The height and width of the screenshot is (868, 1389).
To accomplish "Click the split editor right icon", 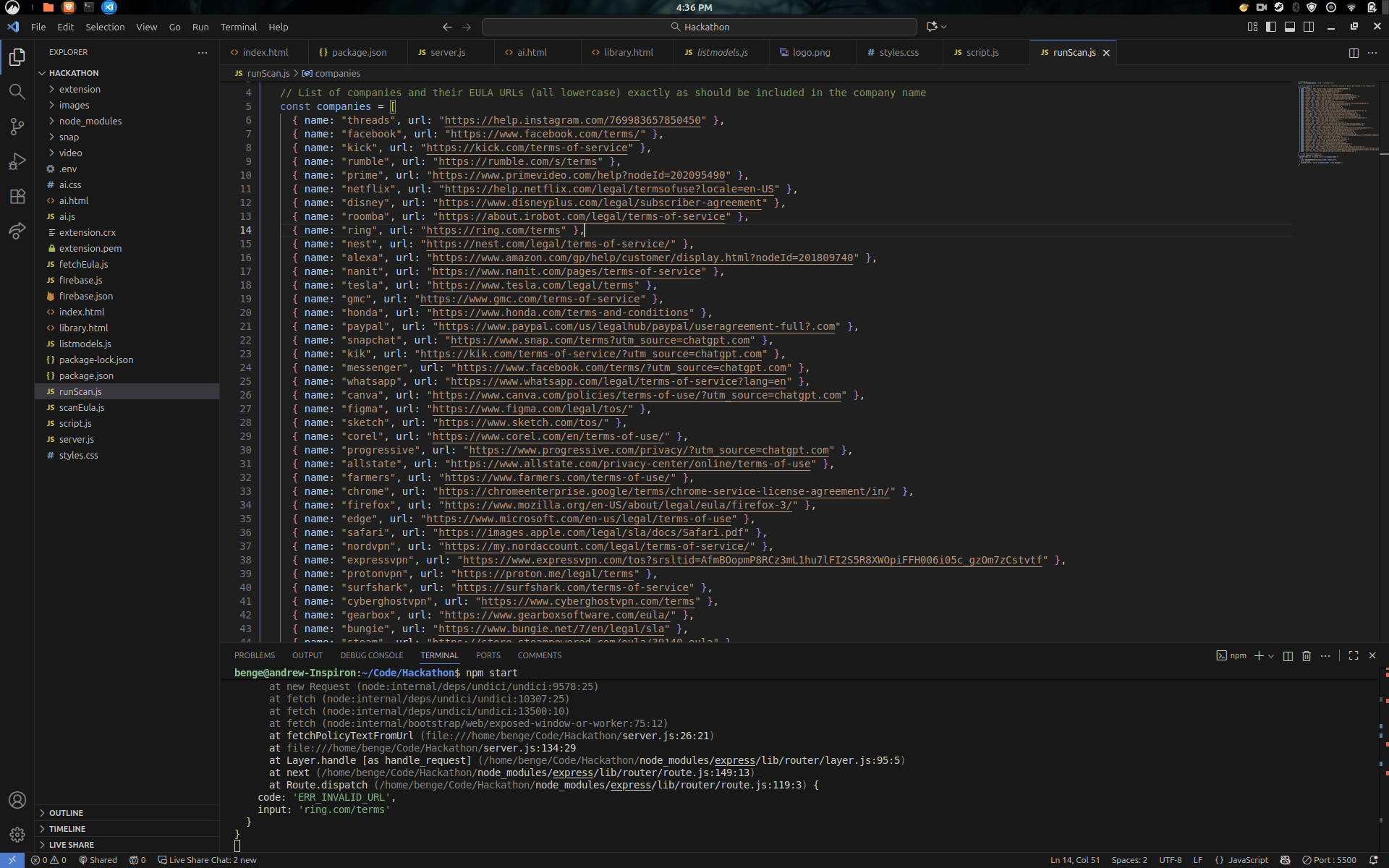I will pyautogui.click(x=1354, y=53).
